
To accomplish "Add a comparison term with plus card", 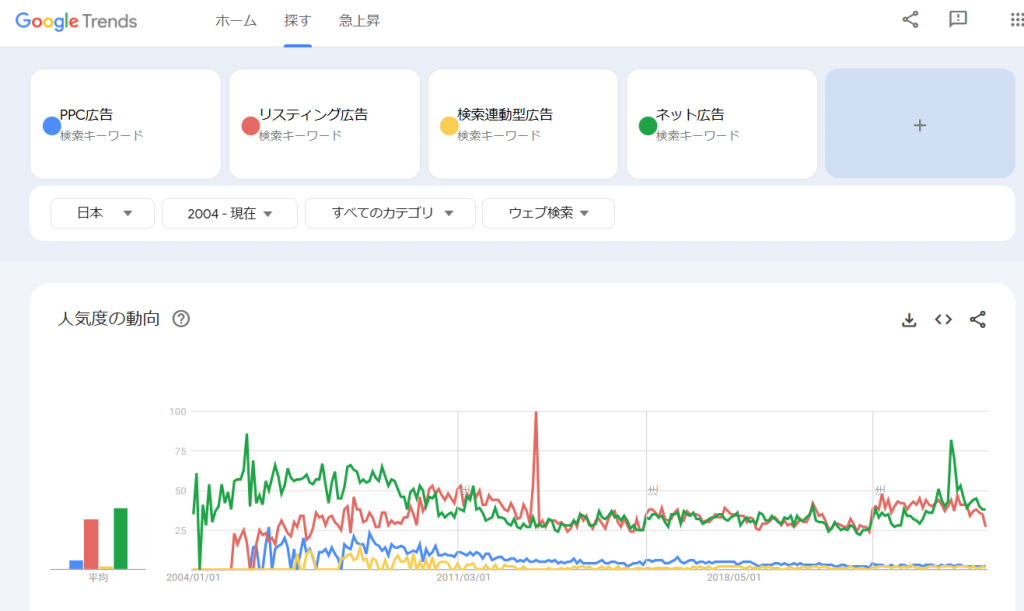I will point(920,125).
